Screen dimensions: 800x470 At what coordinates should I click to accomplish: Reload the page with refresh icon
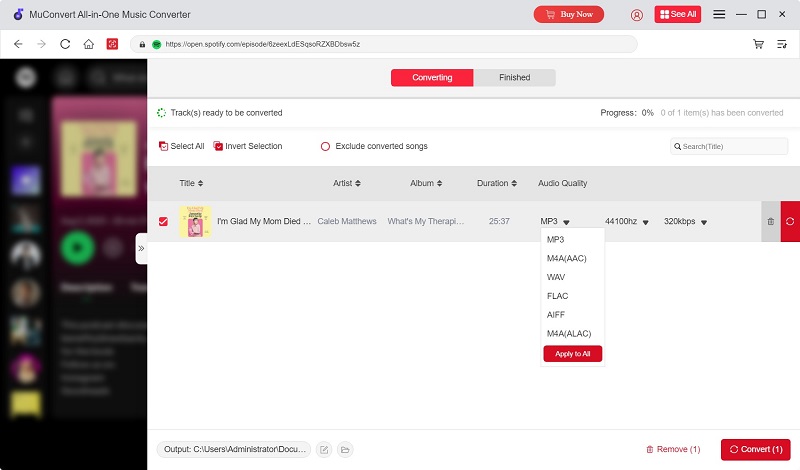[x=65, y=44]
